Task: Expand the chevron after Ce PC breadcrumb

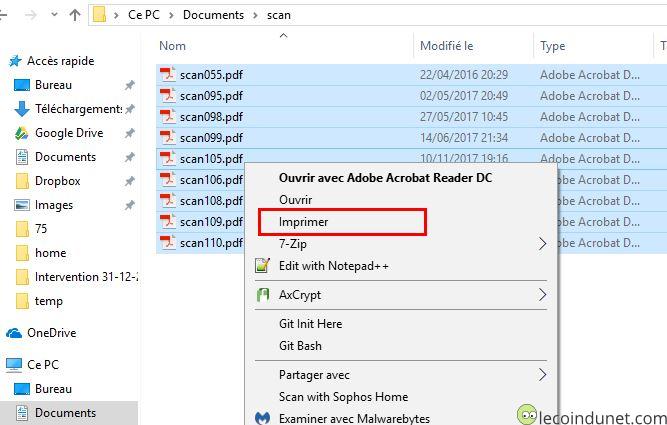Action: tap(171, 15)
